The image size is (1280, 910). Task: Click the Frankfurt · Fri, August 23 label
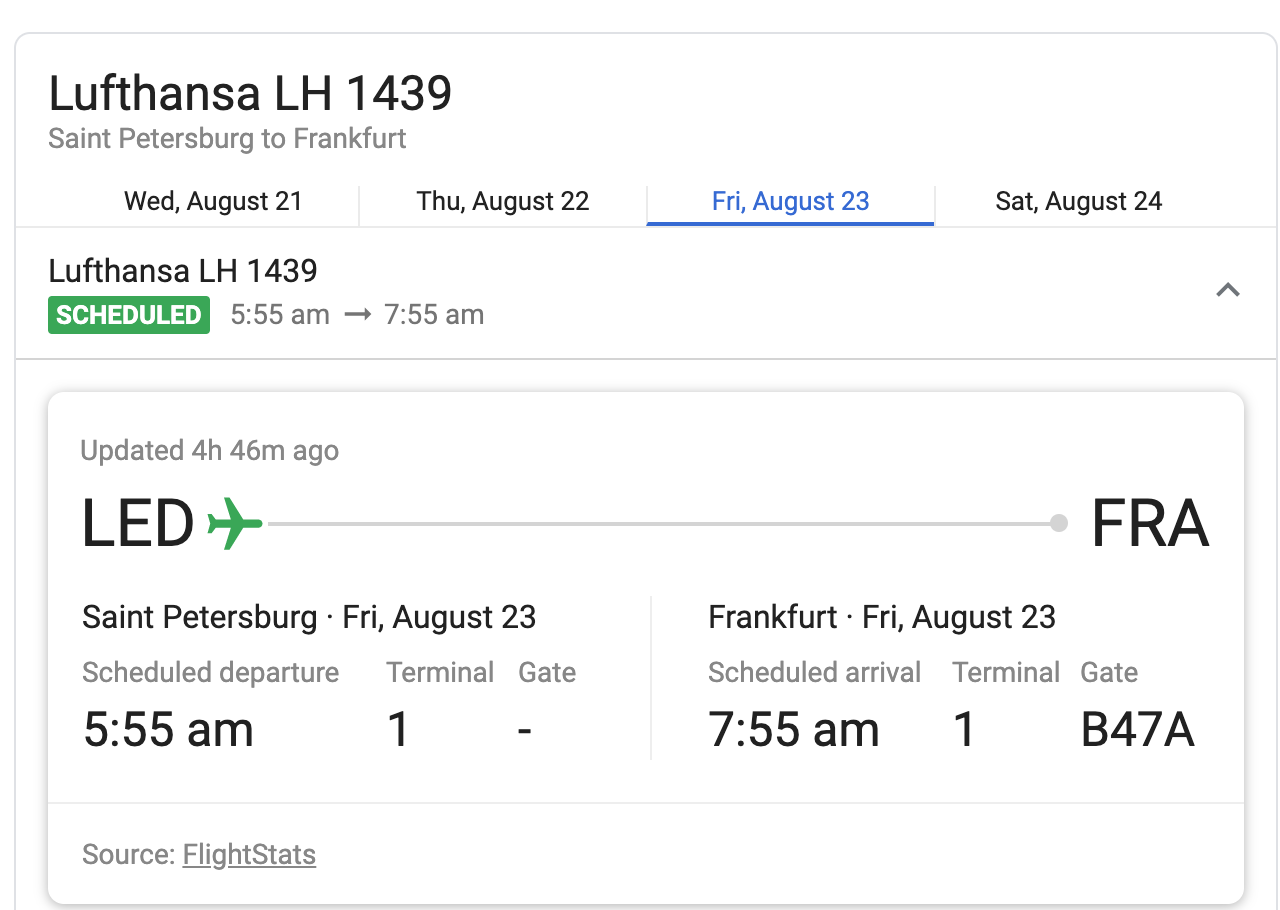(881, 617)
